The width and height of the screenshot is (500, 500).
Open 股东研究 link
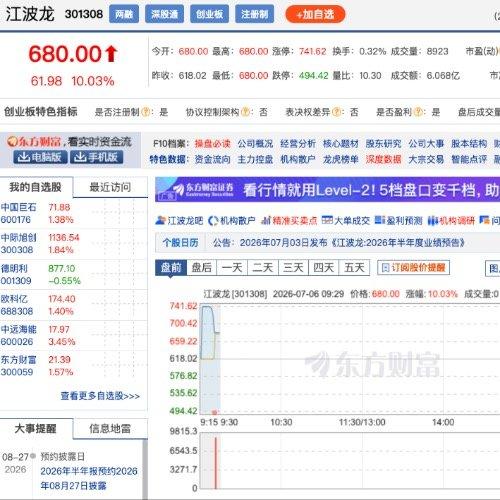pyautogui.click(x=383, y=144)
